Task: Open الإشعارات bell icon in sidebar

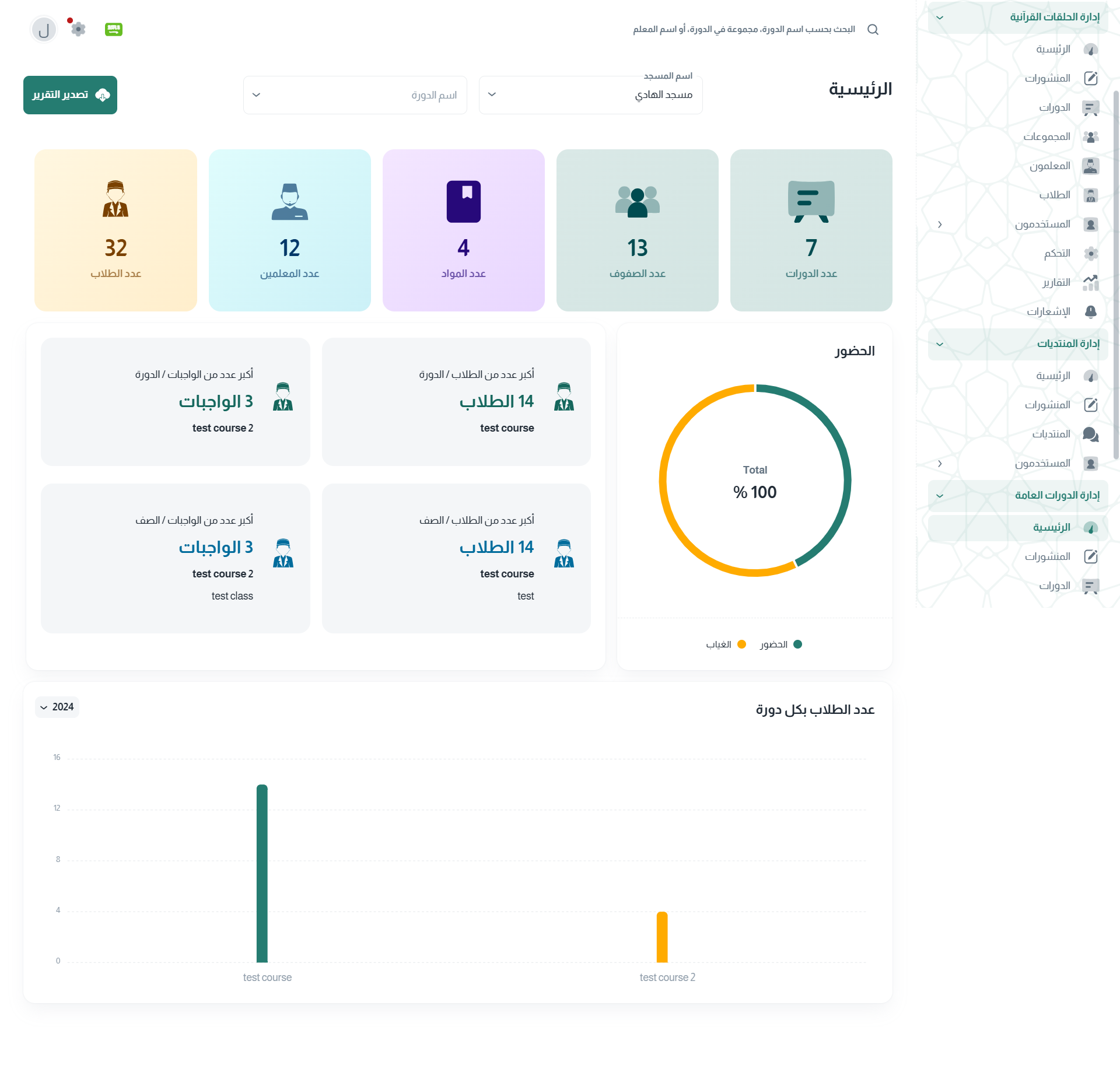Action: pyautogui.click(x=1090, y=311)
